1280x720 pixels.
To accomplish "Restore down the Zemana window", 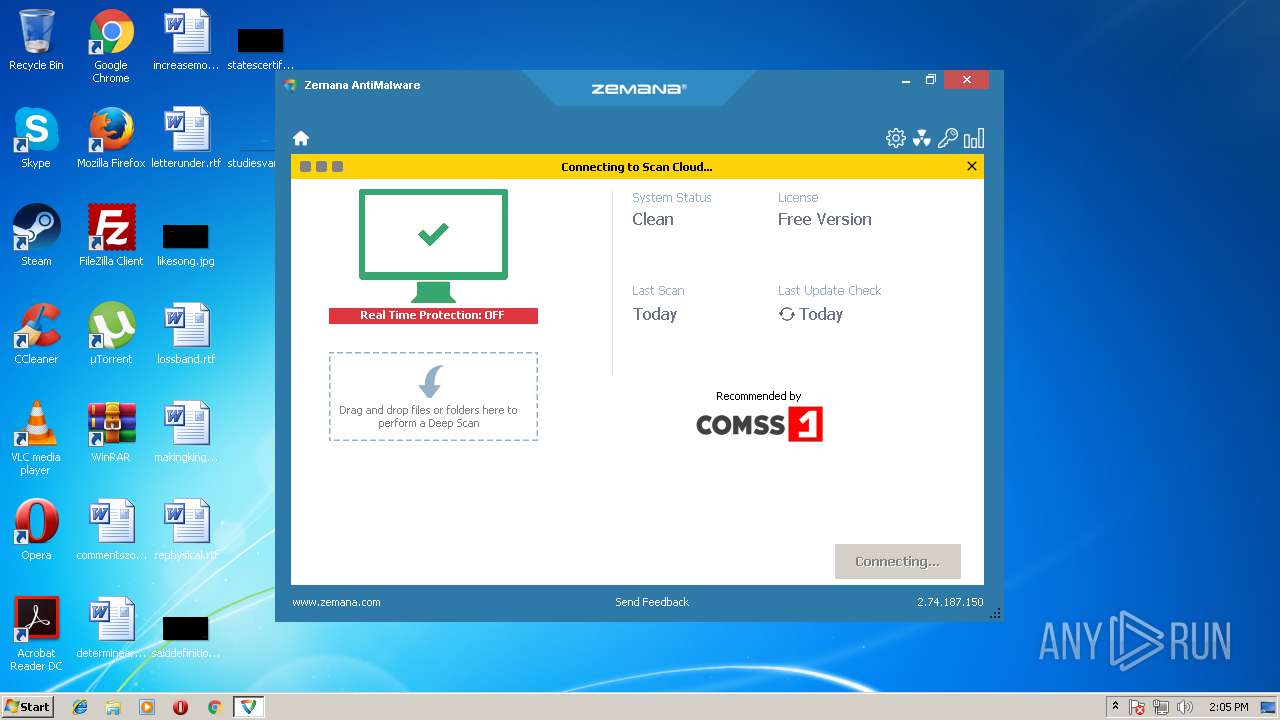I will click(x=931, y=80).
